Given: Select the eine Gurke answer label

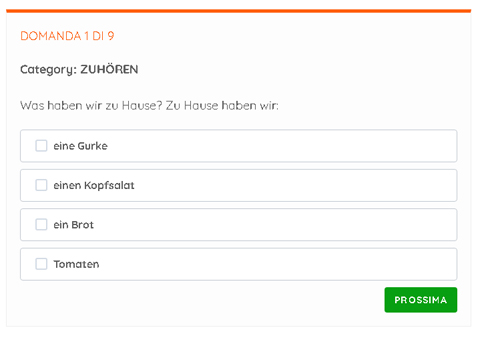Looking at the screenshot, I should 80,146.
